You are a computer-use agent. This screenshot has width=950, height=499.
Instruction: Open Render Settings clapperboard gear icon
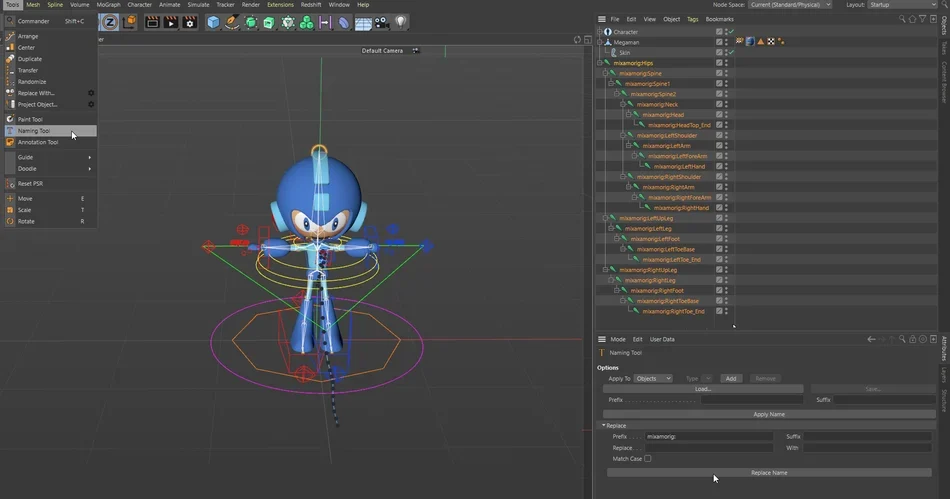coord(190,23)
